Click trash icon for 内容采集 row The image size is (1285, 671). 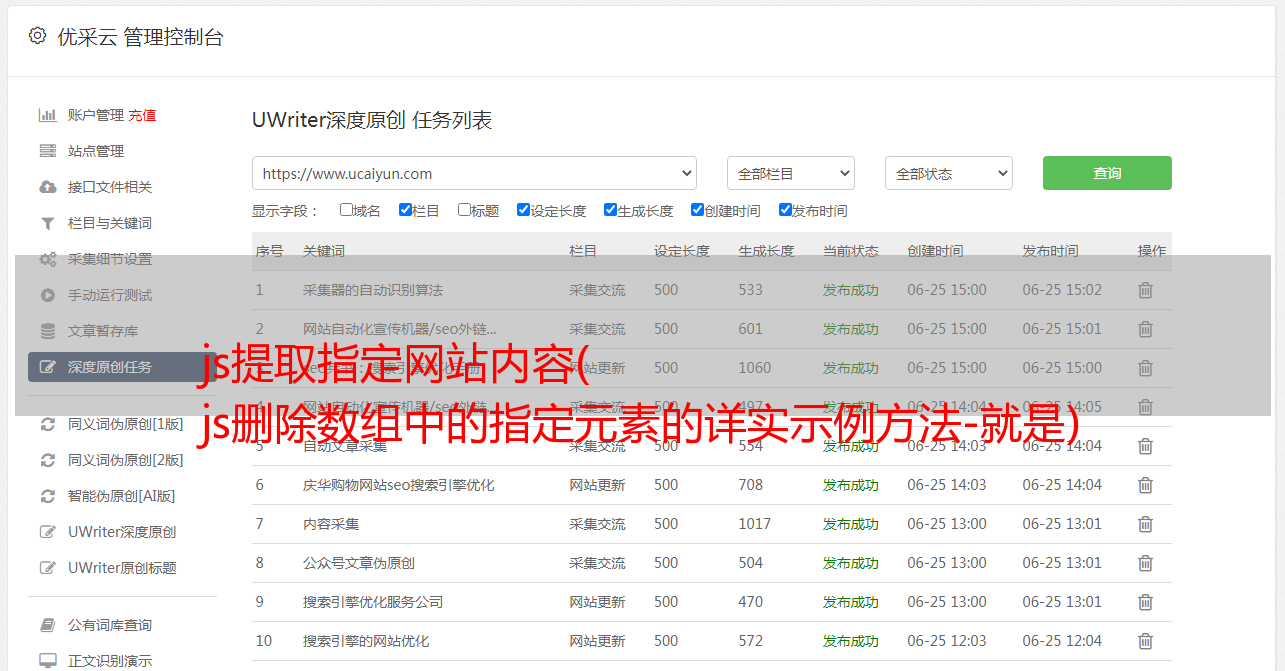1145,524
